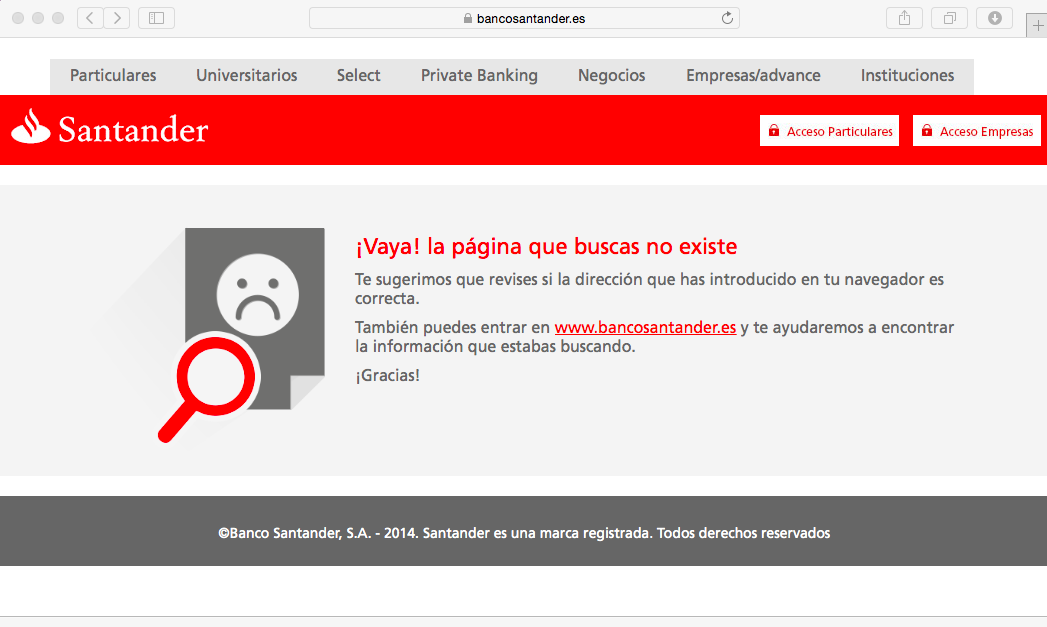Open the Negocios tab
1047x627 pixels.
(x=611, y=76)
